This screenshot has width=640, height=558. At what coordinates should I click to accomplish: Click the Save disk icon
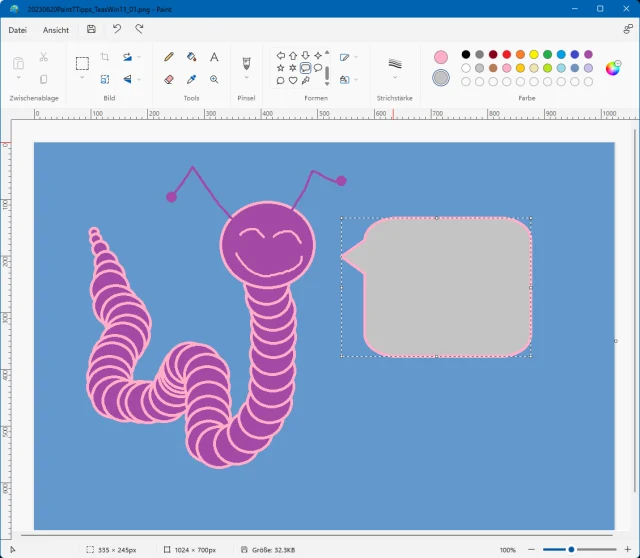pyautogui.click(x=92, y=30)
